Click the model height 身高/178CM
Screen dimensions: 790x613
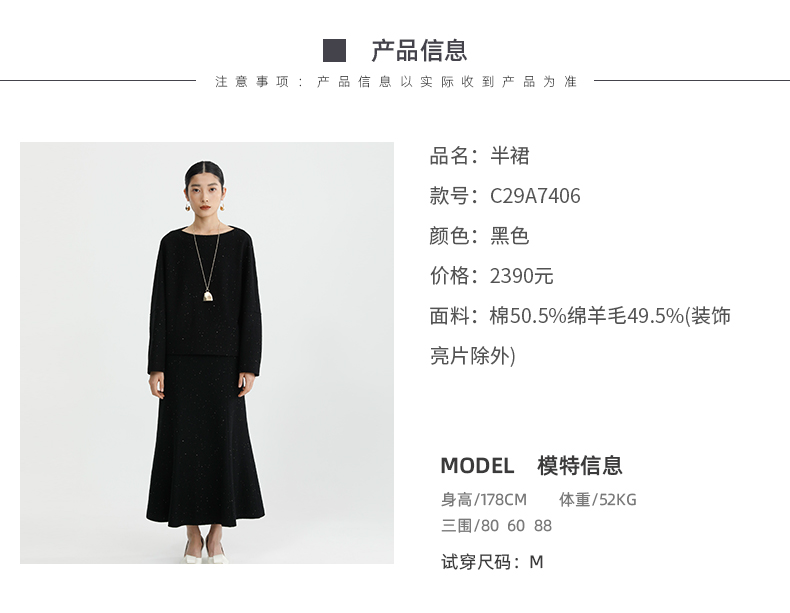coord(484,500)
